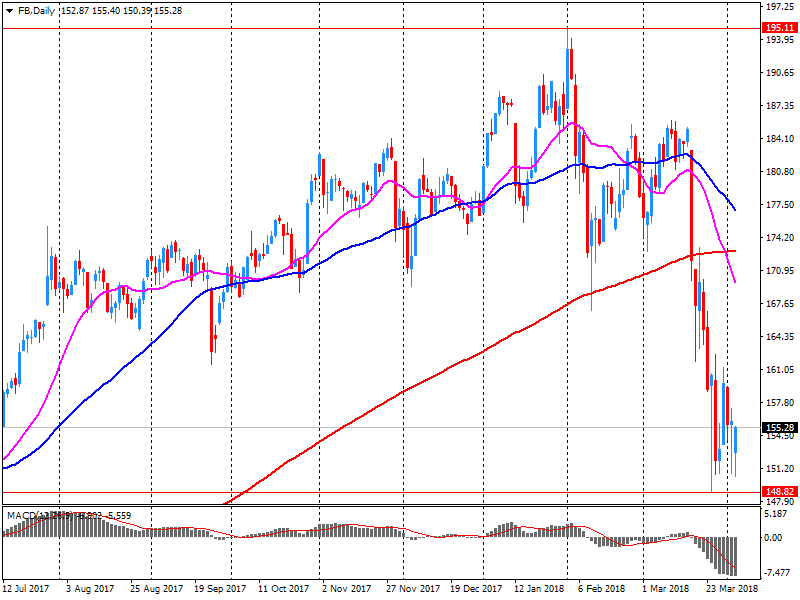Select the OHLC values 152.87 155.40 150.39 155.28

tap(121, 11)
